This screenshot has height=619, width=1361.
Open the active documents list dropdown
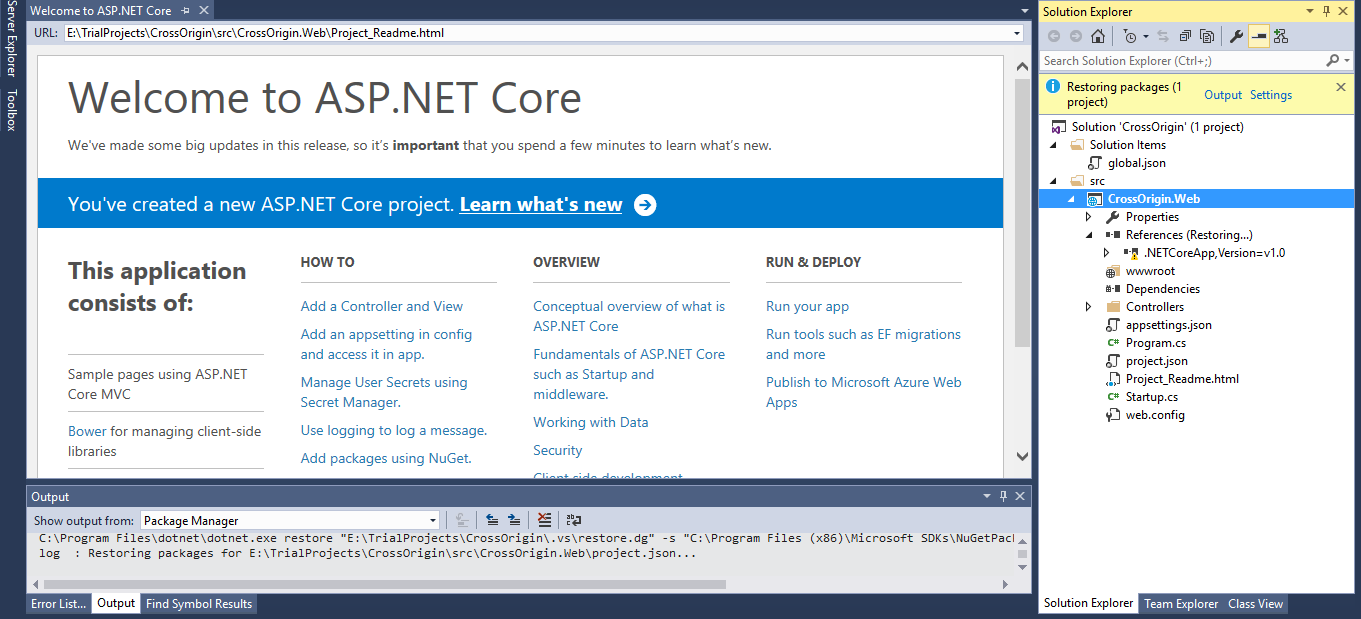pos(1024,11)
